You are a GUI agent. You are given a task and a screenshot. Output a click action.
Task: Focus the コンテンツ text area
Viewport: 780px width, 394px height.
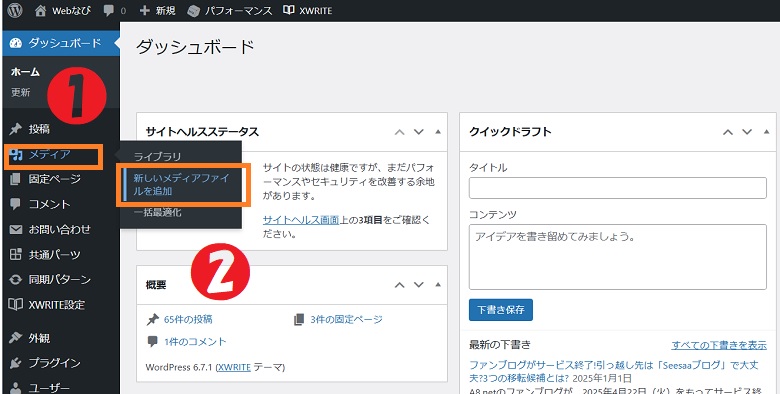click(617, 257)
